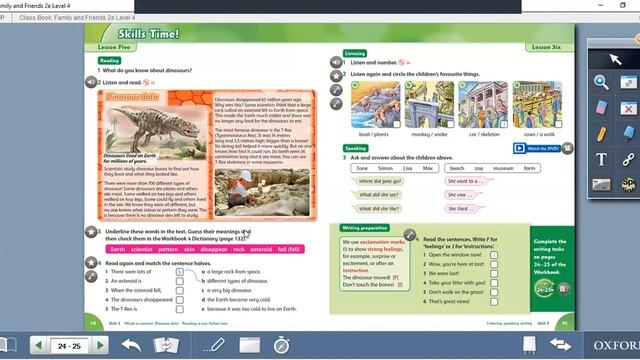Click 'What did she like?' speech bubble

[x=378, y=209]
